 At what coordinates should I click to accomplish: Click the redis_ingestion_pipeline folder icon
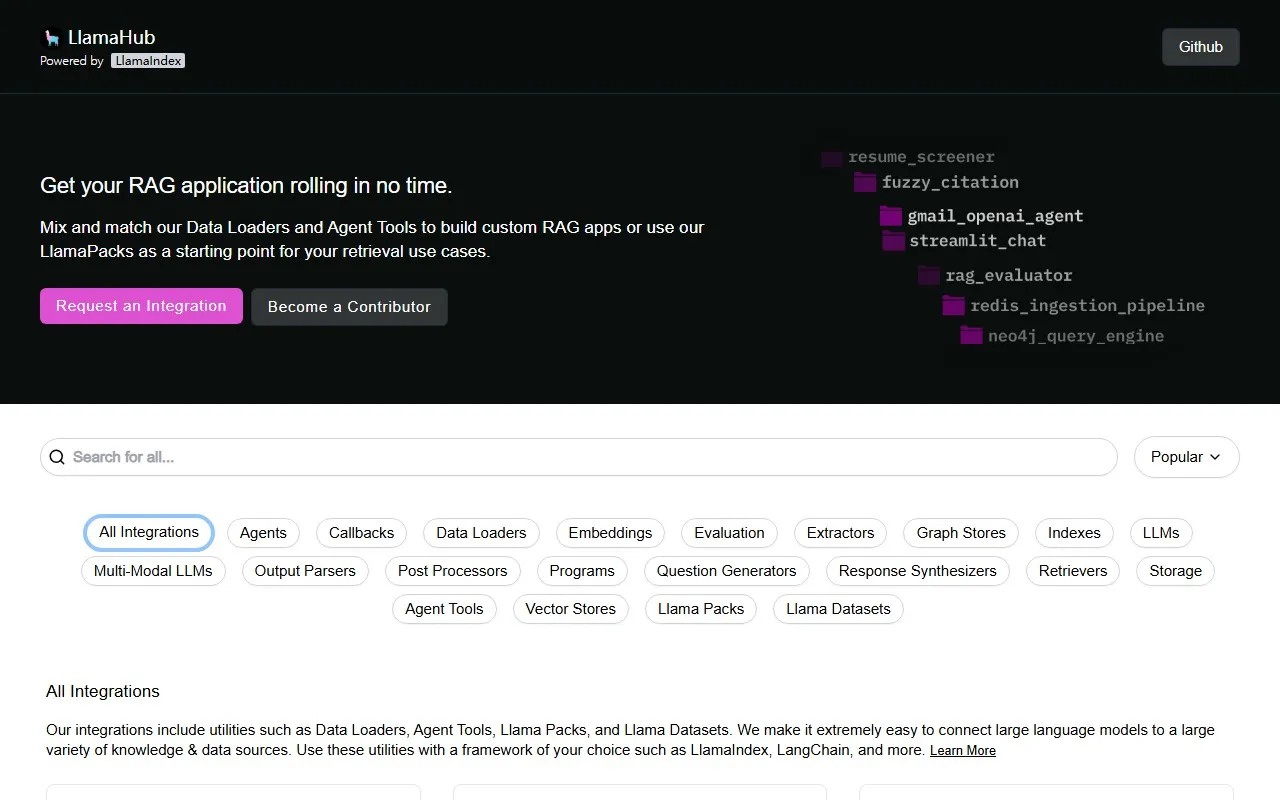(953, 306)
